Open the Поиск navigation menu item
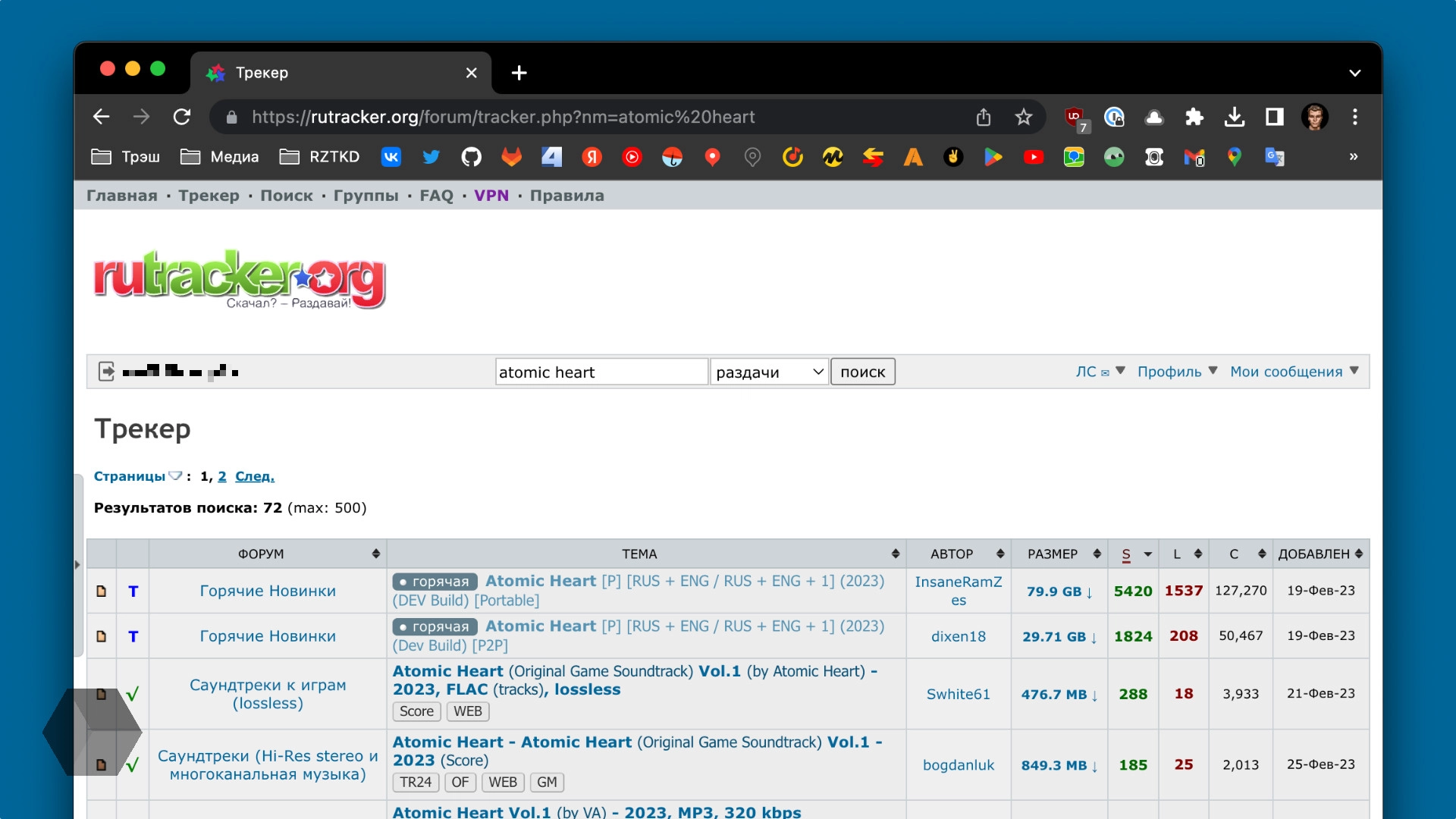 tap(286, 196)
